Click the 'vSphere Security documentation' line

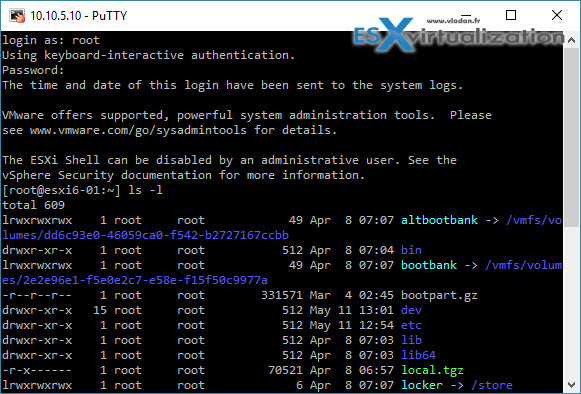coord(184,175)
